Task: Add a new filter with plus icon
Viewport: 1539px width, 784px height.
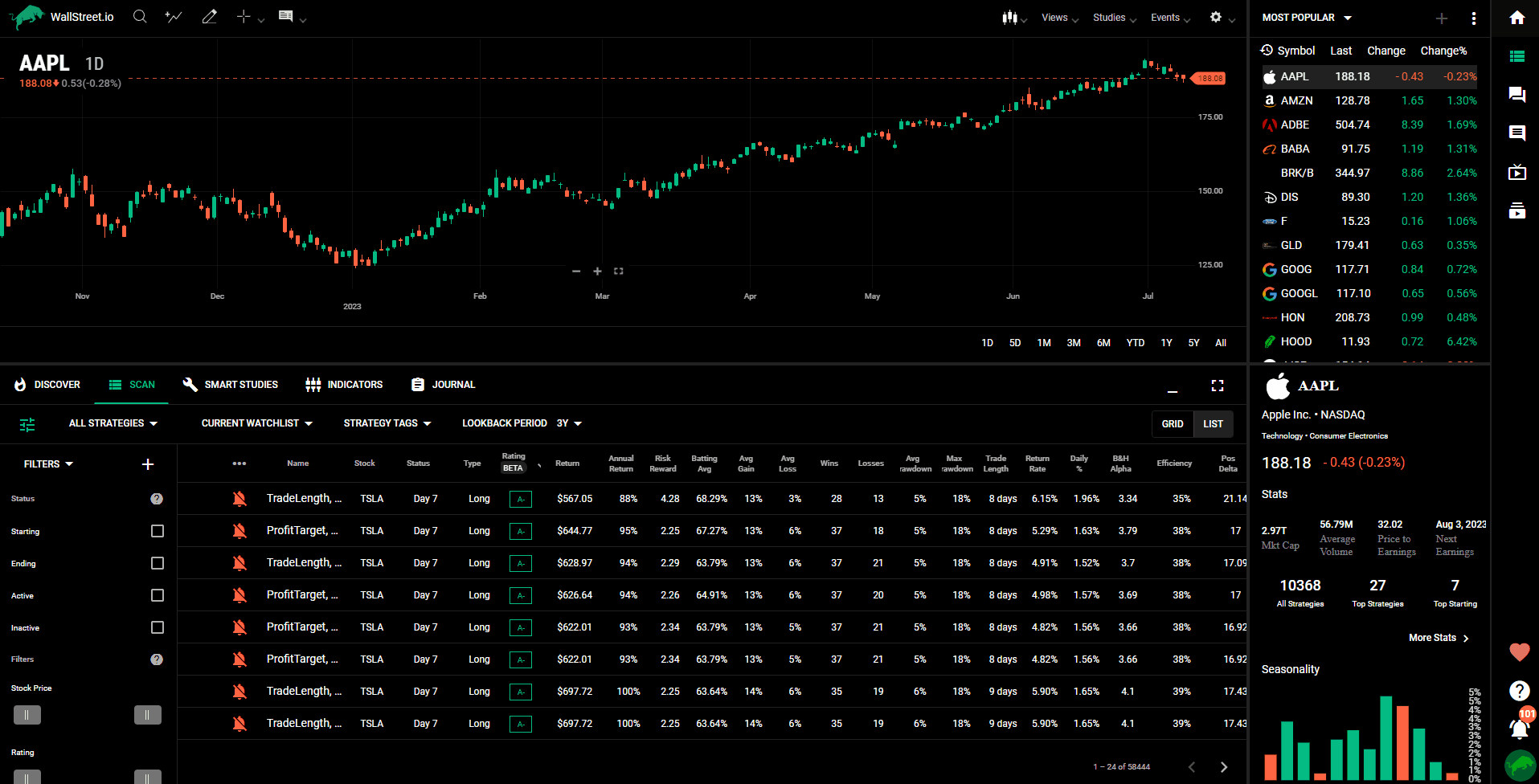Action: tap(148, 464)
